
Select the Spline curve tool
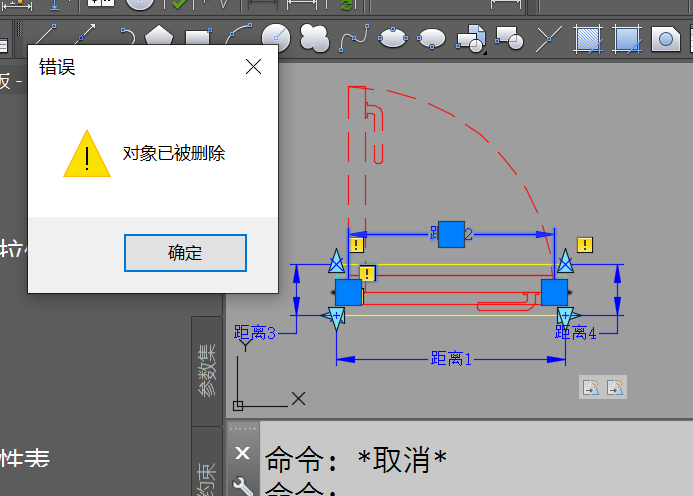coord(353,39)
